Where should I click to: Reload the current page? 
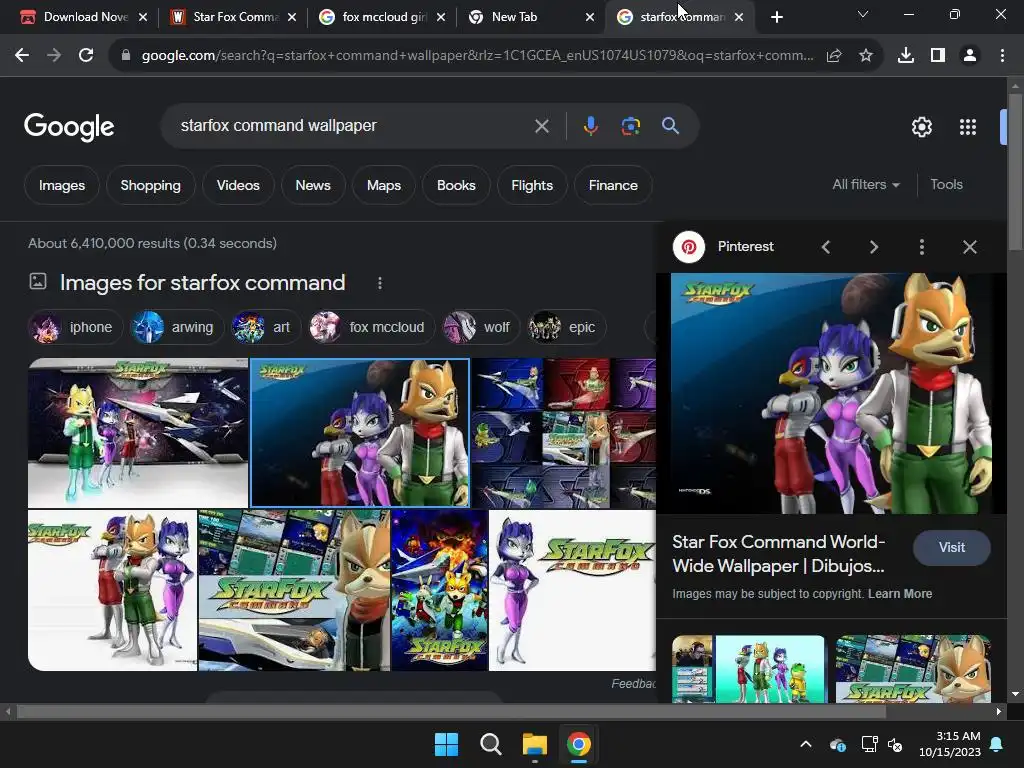86,56
